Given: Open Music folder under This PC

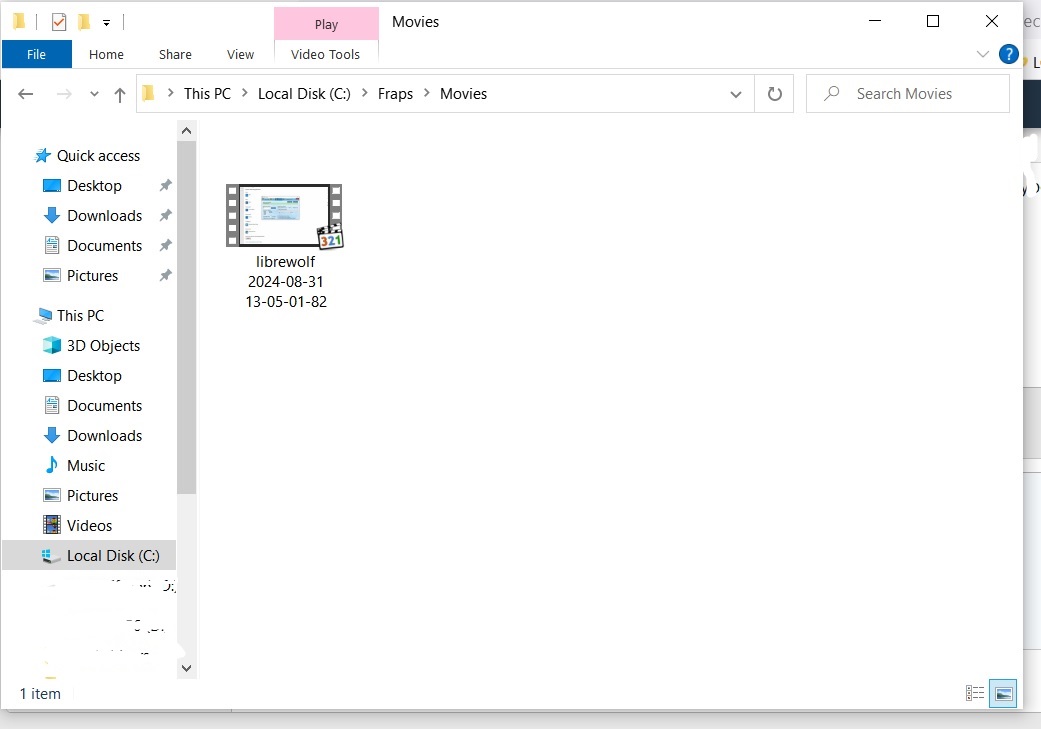Looking at the screenshot, I should [86, 465].
